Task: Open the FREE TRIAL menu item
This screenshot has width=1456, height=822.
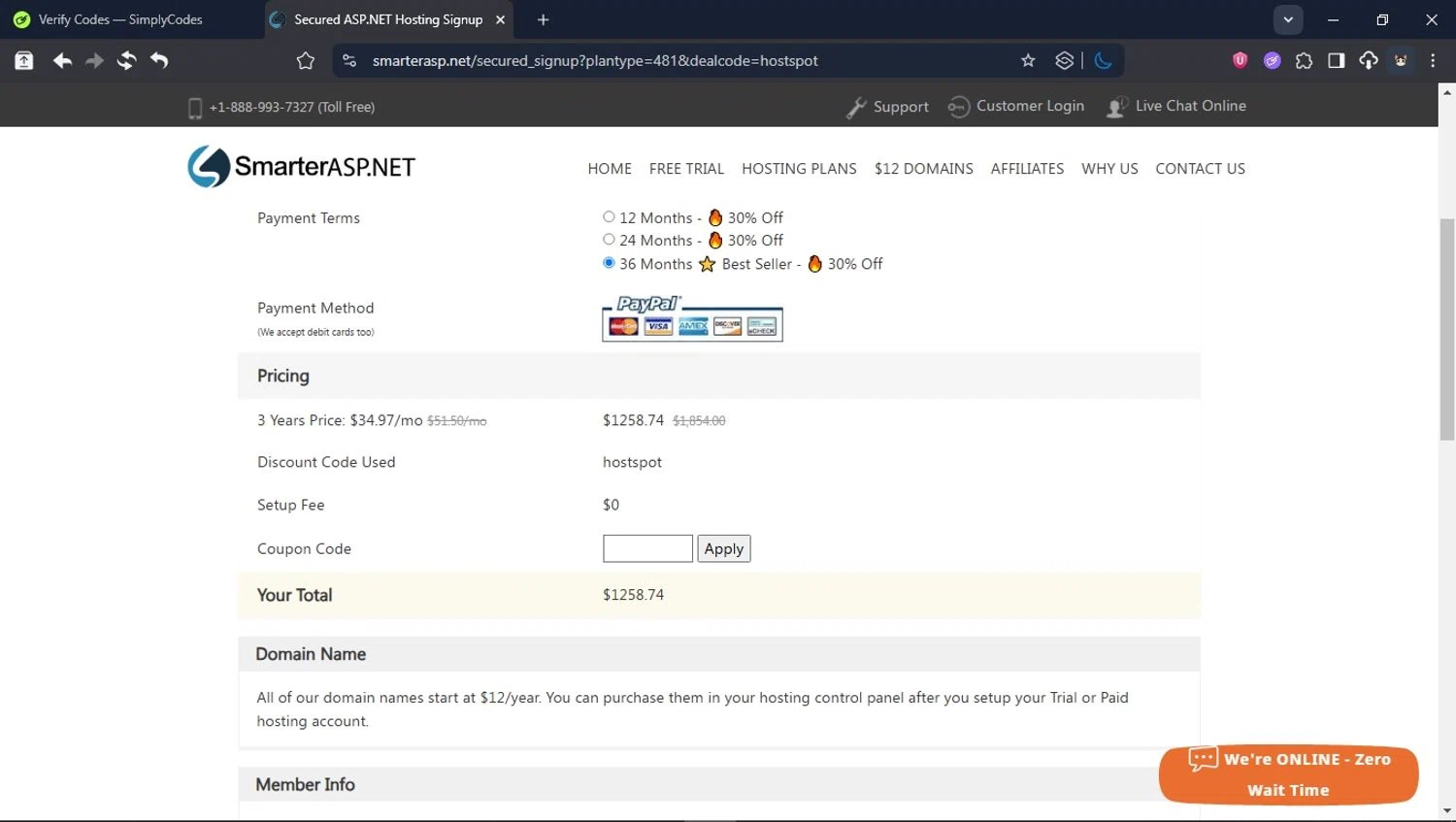Action: pyautogui.click(x=686, y=169)
